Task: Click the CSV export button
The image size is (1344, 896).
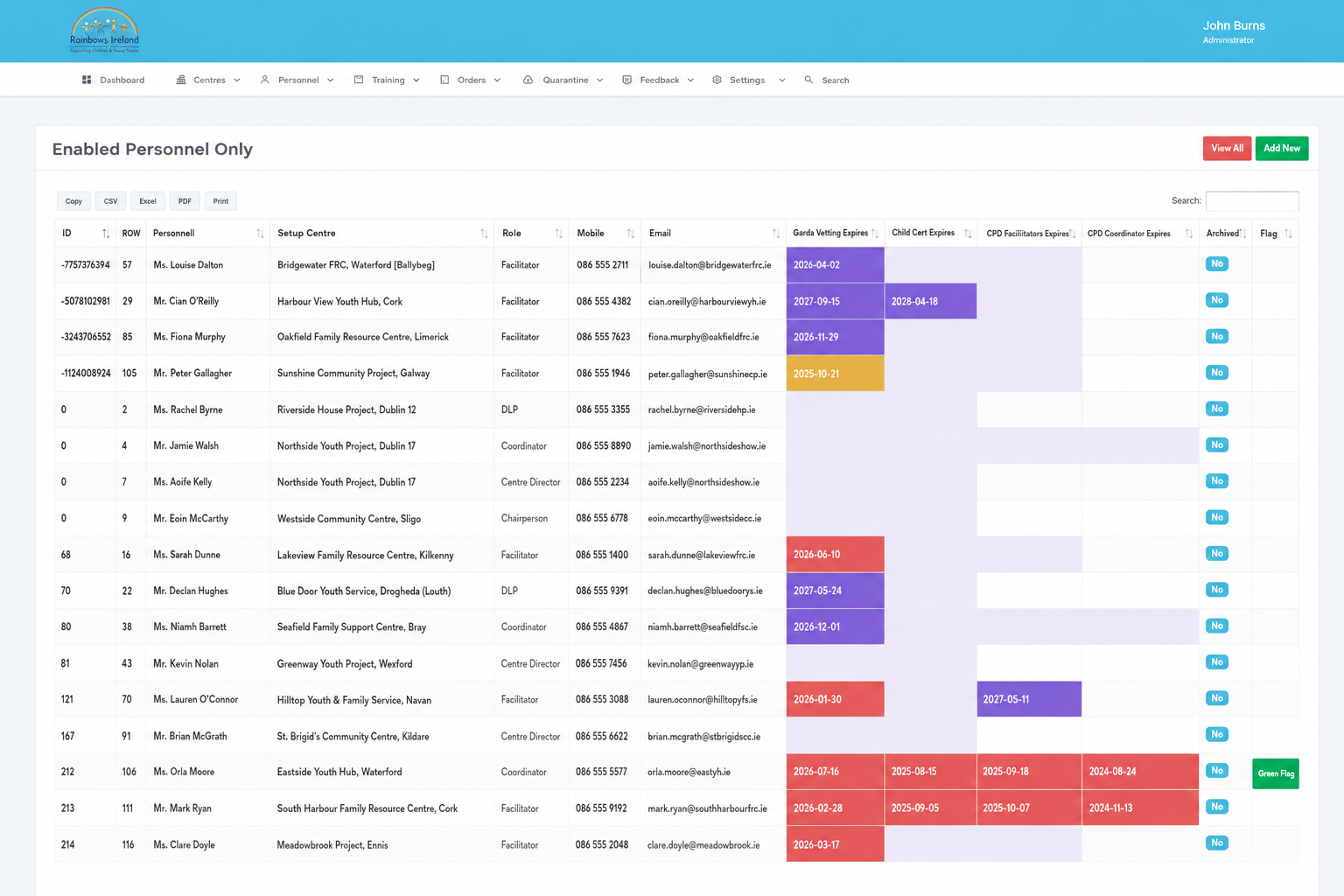Action: (110, 201)
